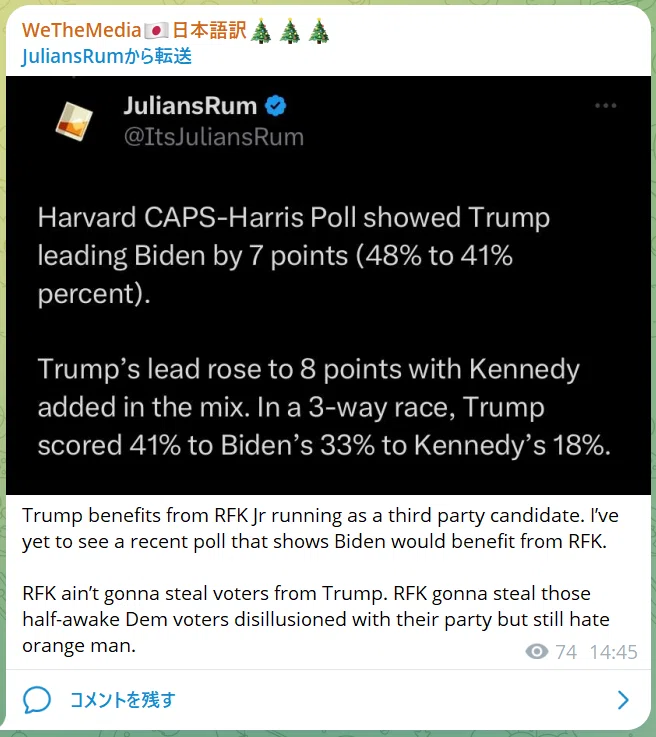This screenshot has width=656, height=737.
Task: Open the JuliansRumから転送 forwarded source link
Action: point(107,56)
